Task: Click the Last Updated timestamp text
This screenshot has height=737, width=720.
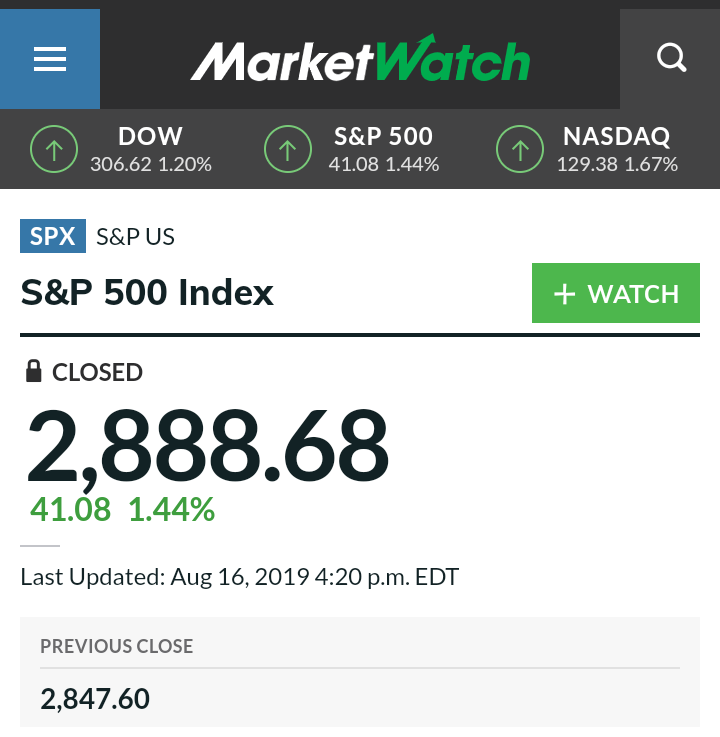Action: click(239, 577)
